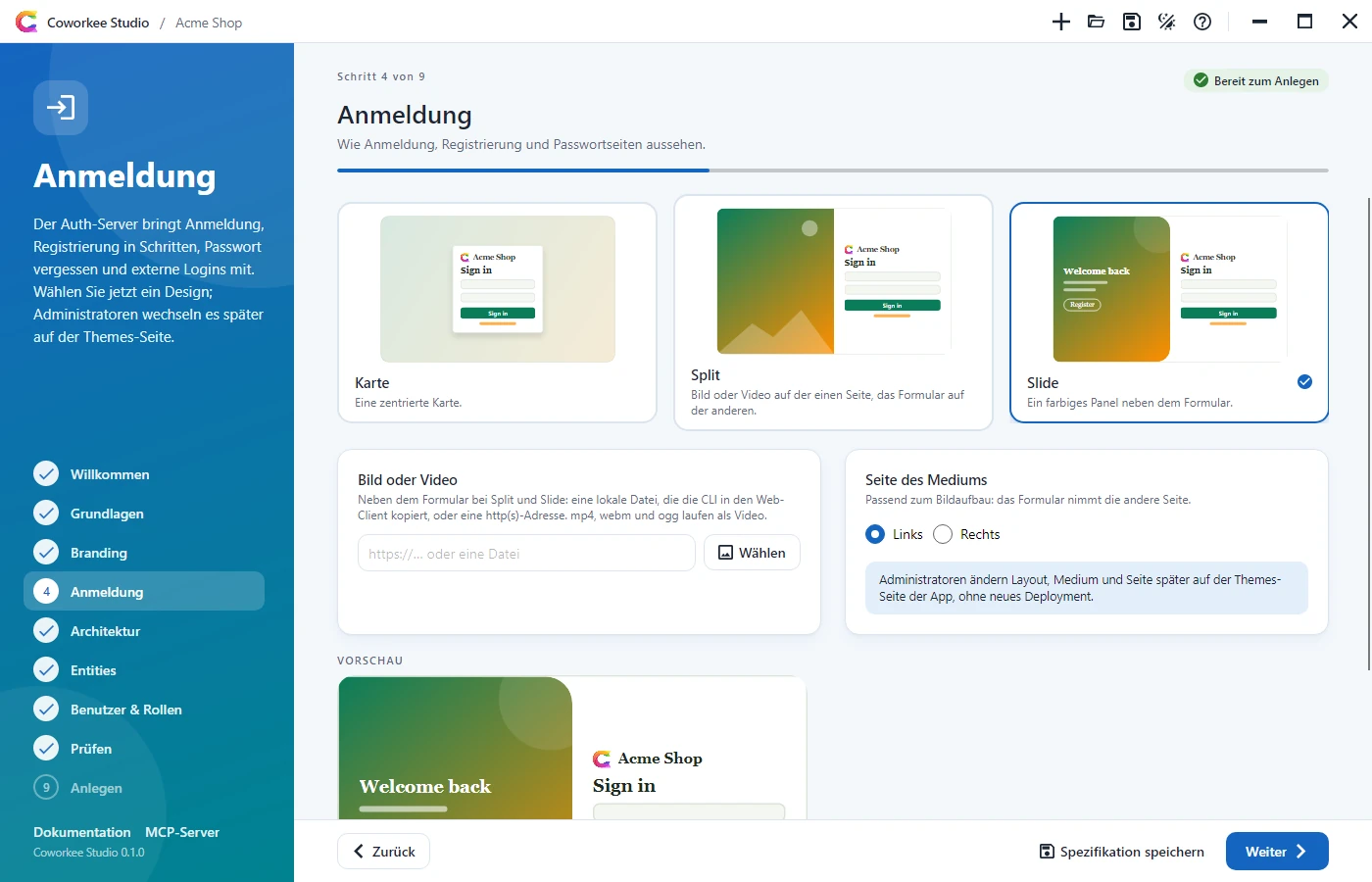Click the step 4 number badge
The image size is (1372, 882).
(46, 591)
